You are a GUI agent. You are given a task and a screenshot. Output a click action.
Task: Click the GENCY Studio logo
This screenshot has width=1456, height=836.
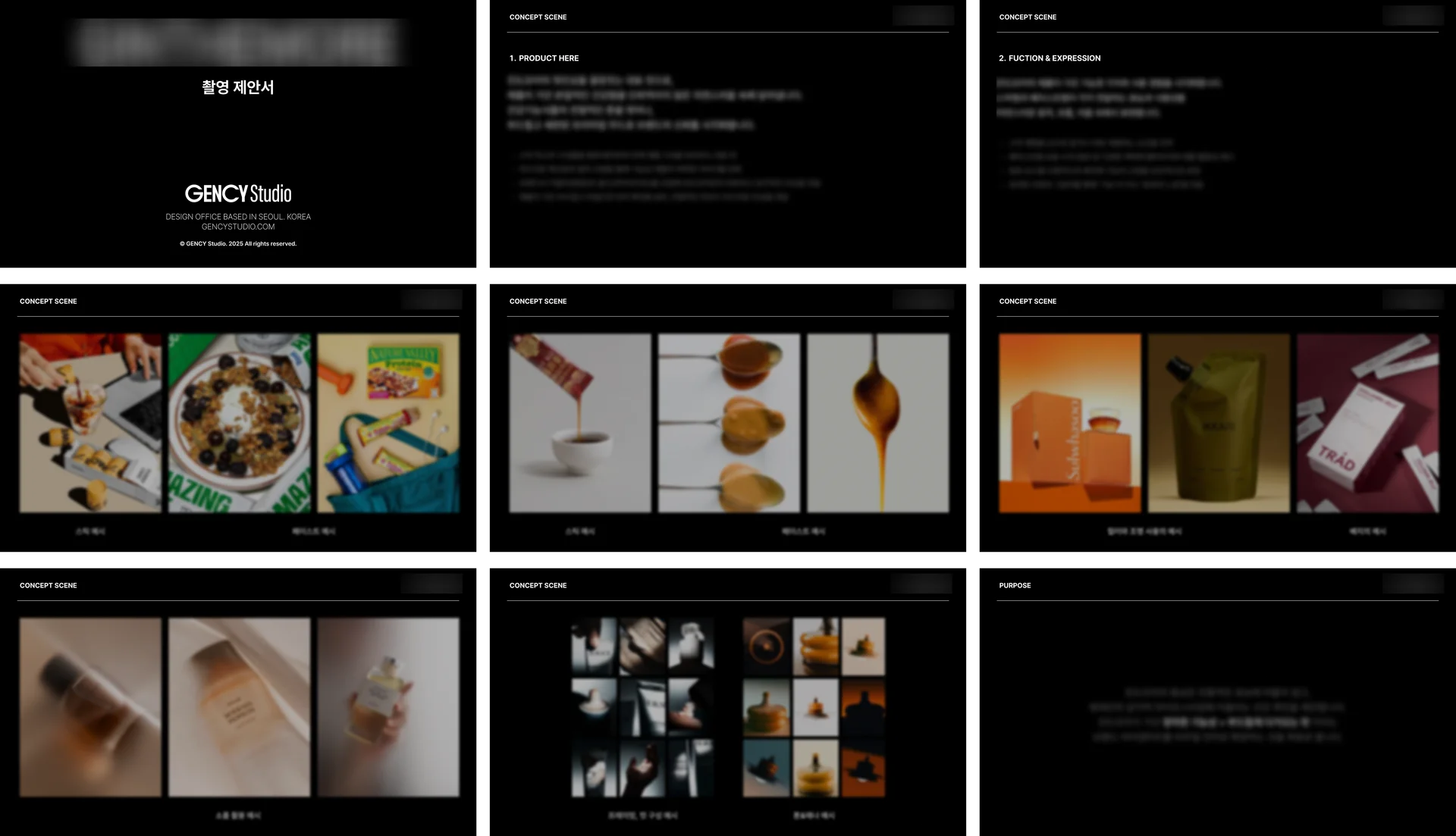[x=237, y=194]
